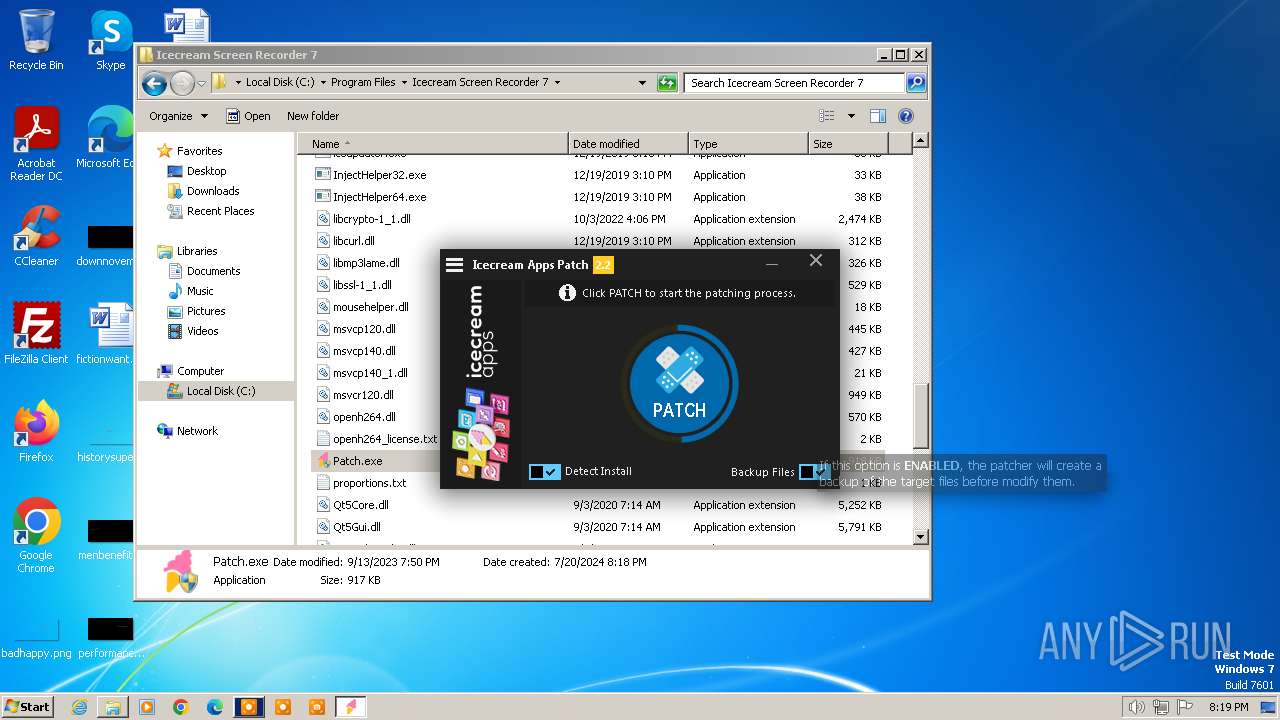Click the round PATCH button
1280x720 pixels.
pos(680,384)
